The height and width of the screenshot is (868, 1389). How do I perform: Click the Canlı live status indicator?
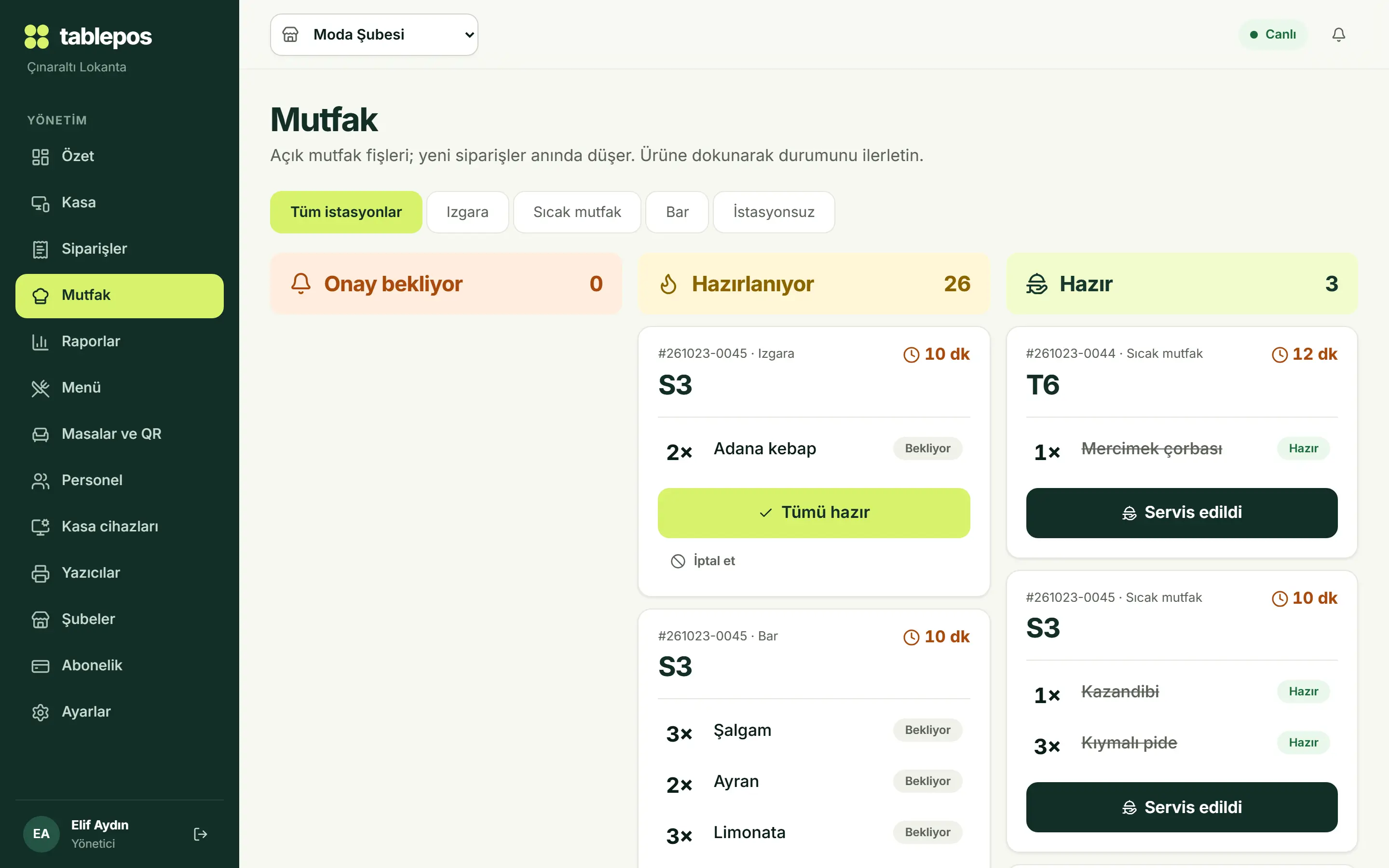coord(1273,34)
